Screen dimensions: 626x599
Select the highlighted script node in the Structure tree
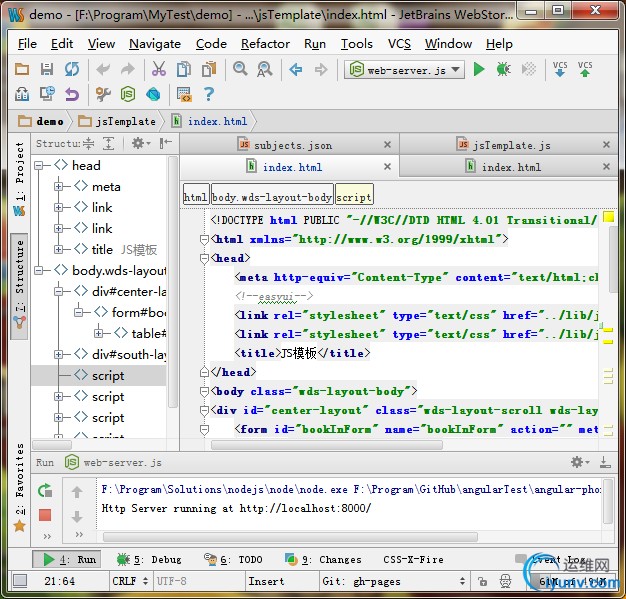99,375
